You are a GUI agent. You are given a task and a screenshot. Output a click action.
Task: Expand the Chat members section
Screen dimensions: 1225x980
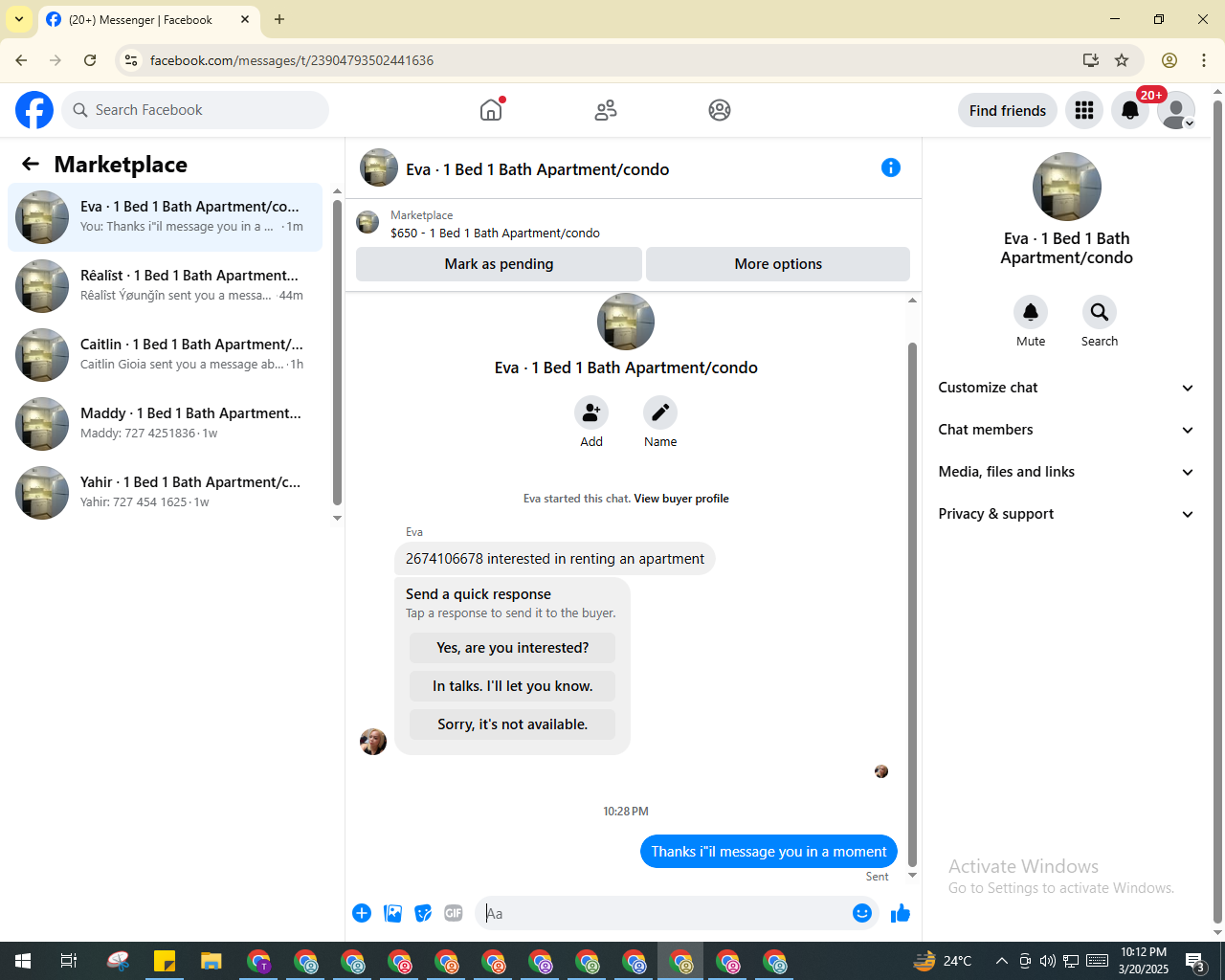pyautogui.click(x=1066, y=430)
